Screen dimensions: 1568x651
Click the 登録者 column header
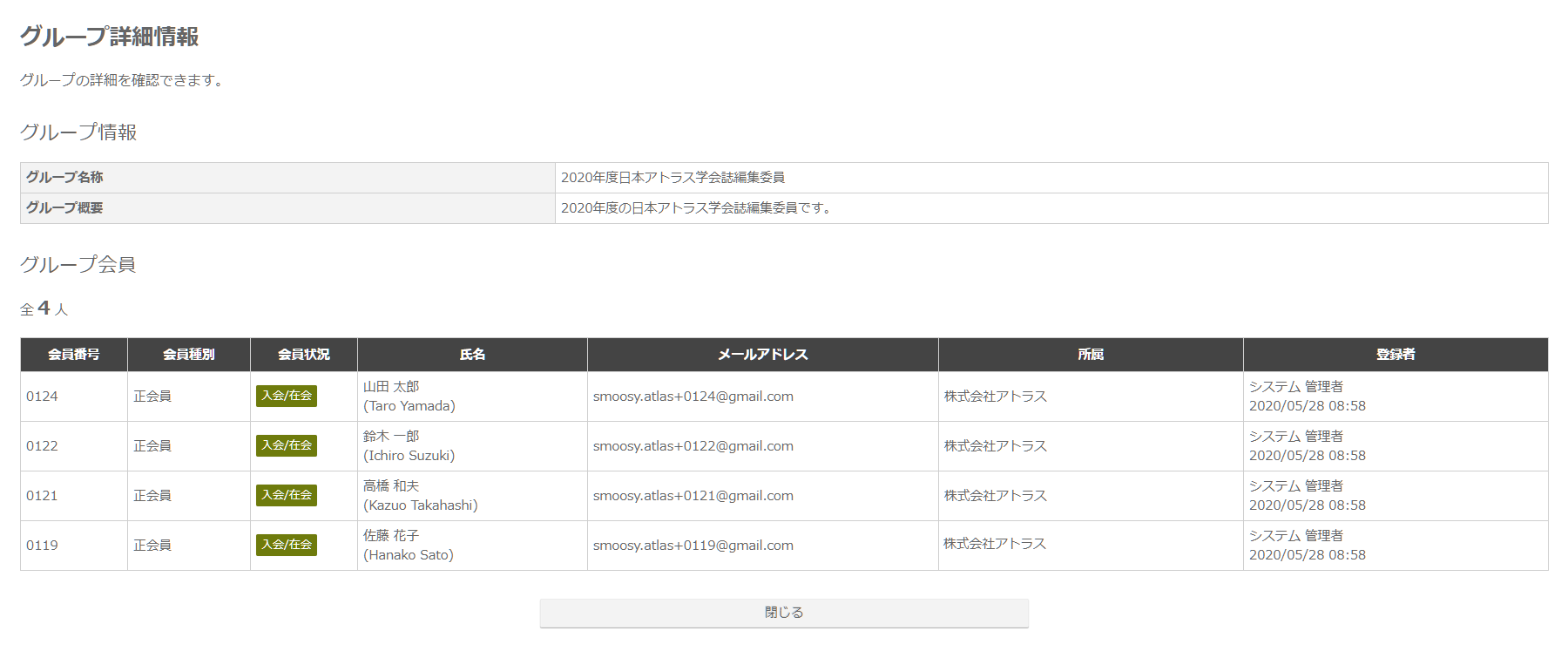1396,355
